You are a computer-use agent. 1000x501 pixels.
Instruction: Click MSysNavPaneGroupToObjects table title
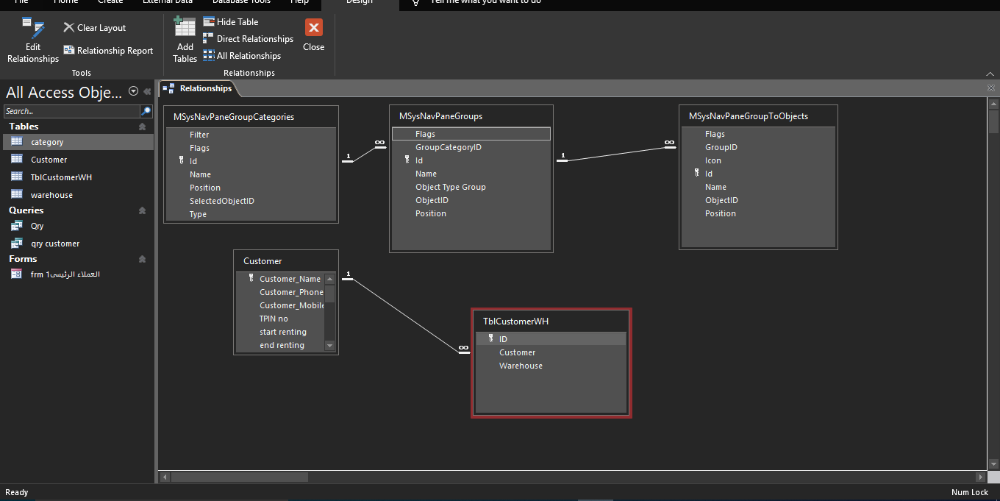pos(748,116)
